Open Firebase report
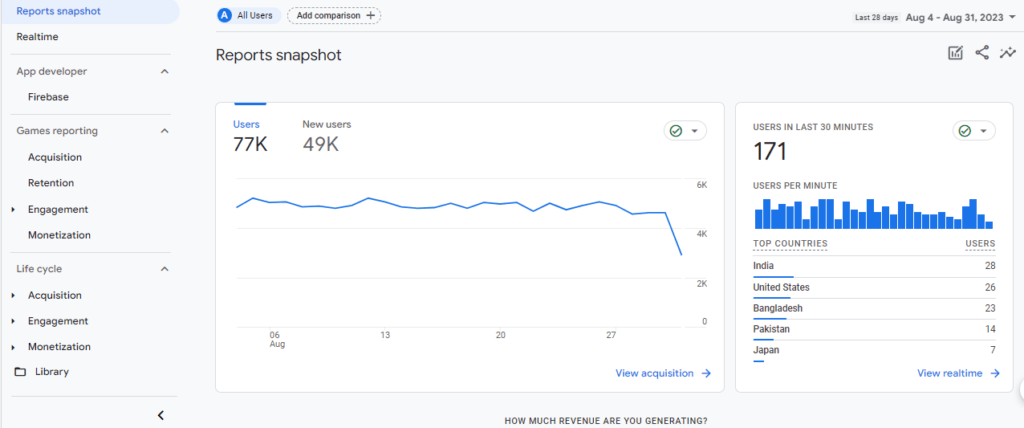 [x=48, y=97]
